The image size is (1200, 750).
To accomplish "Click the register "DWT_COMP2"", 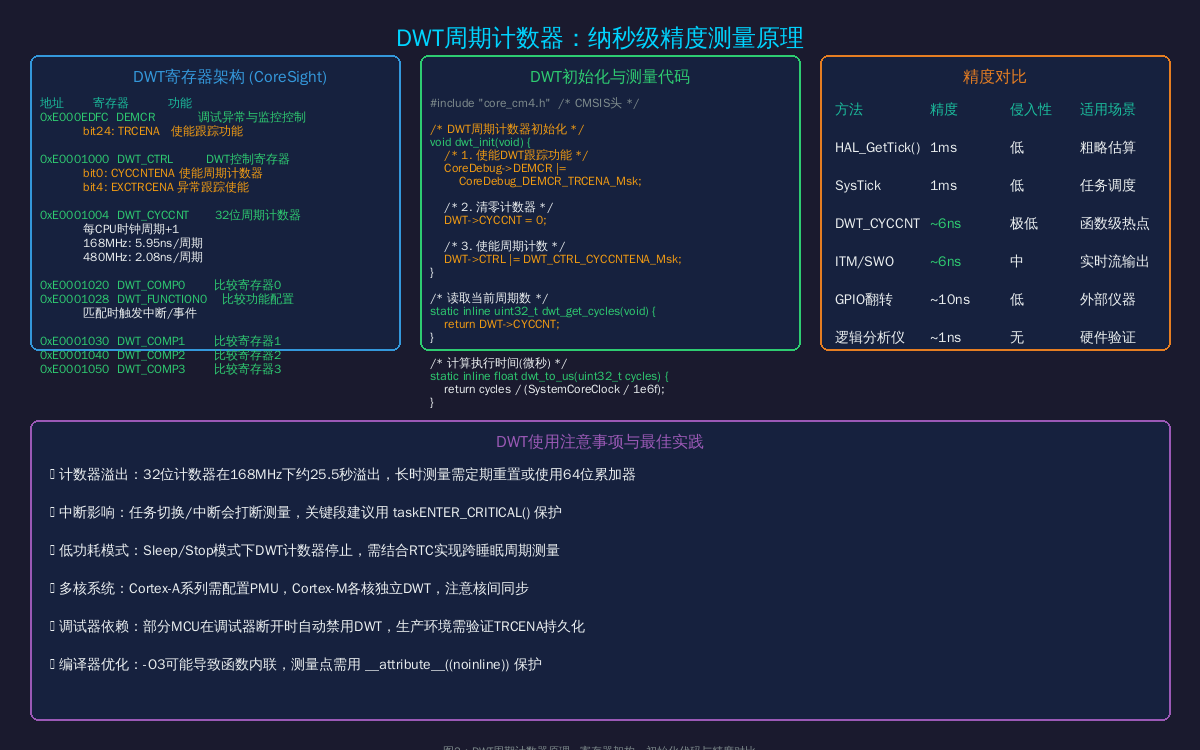I will (x=151, y=355).
